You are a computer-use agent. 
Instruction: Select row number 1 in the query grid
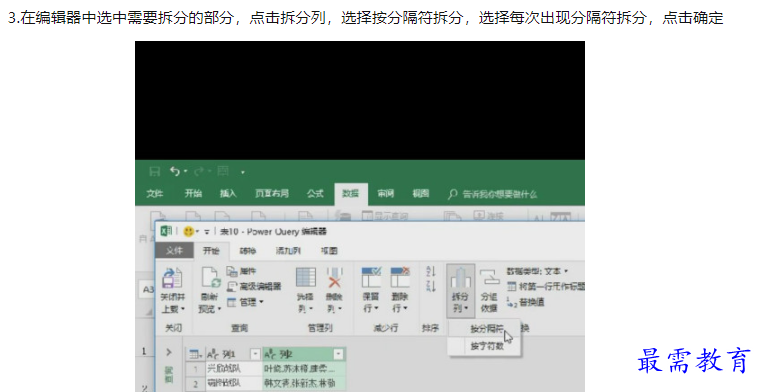(x=196, y=369)
